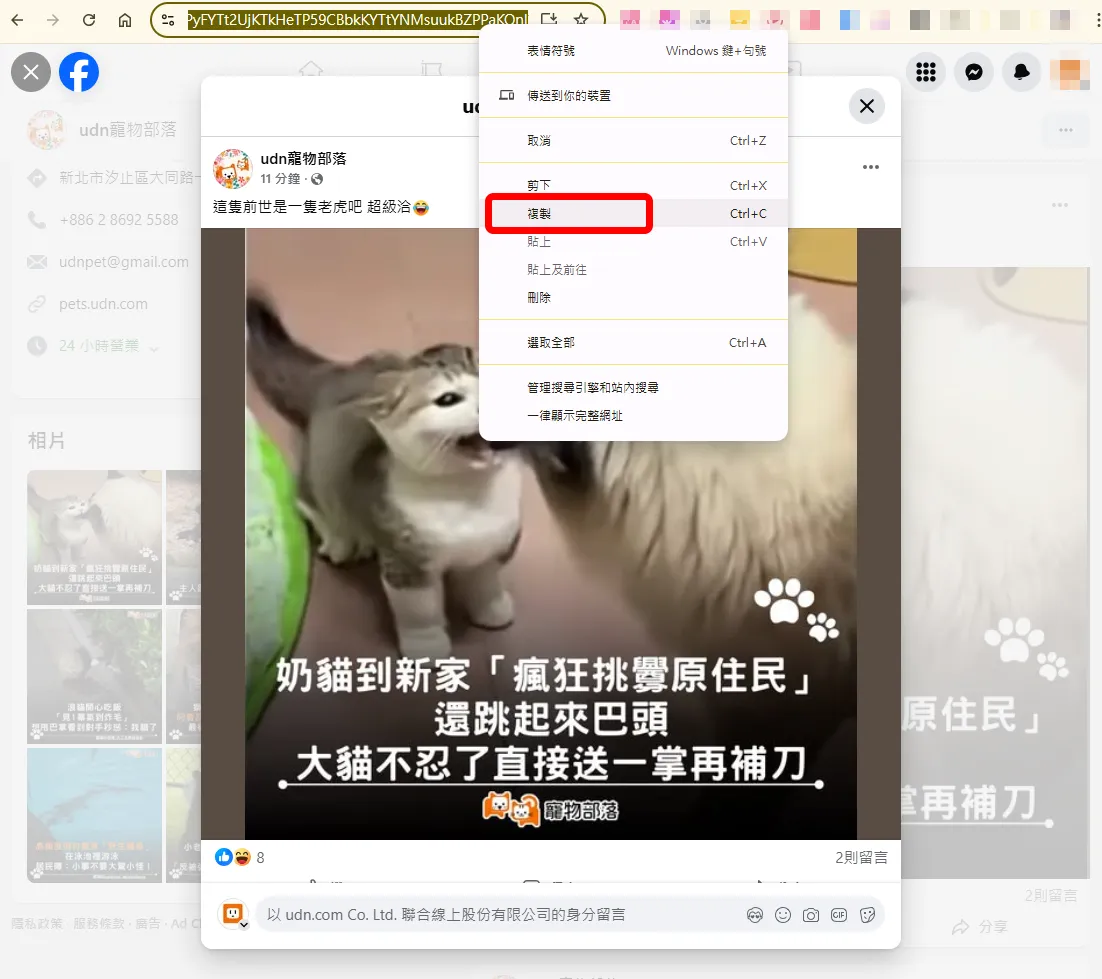Attach a photo using the camera icon
1102x979 pixels.
(811, 915)
